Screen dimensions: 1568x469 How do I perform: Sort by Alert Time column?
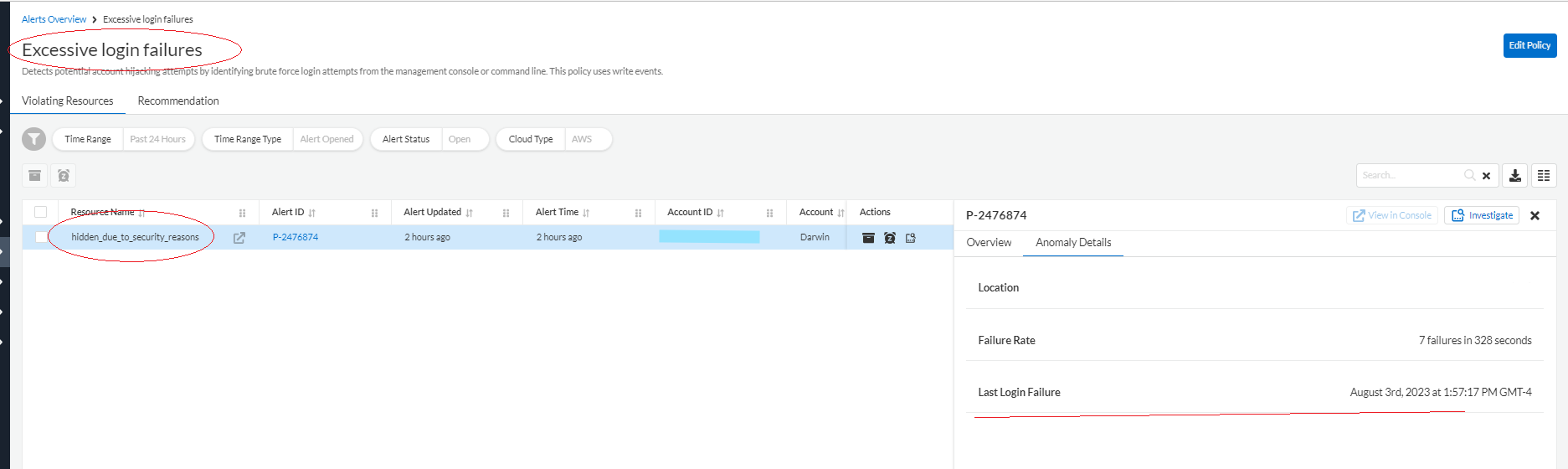click(586, 213)
